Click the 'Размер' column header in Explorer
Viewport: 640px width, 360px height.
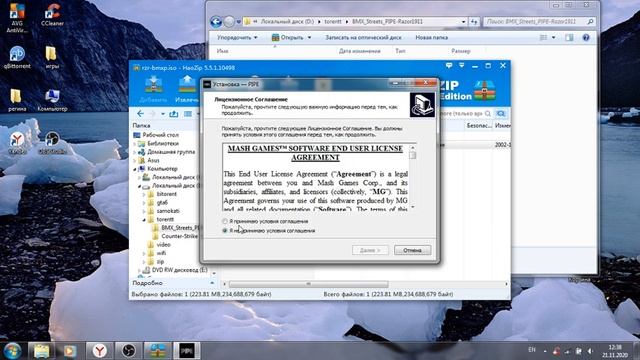click(461, 51)
